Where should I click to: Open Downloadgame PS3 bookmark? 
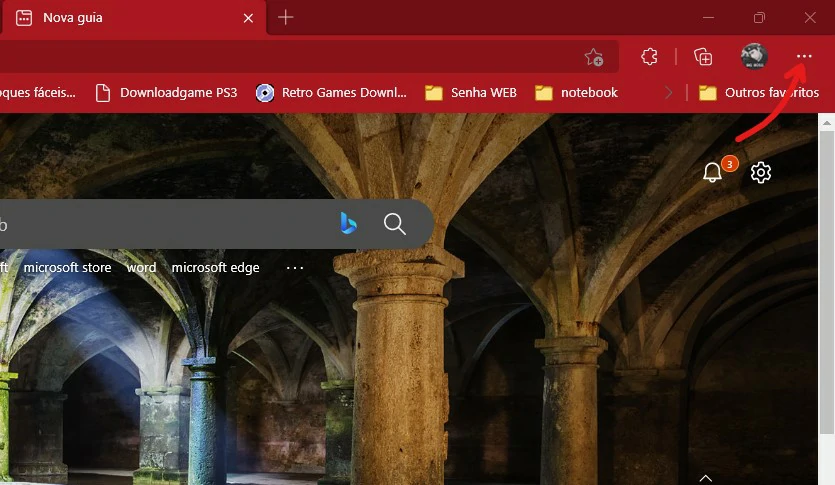[166, 93]
